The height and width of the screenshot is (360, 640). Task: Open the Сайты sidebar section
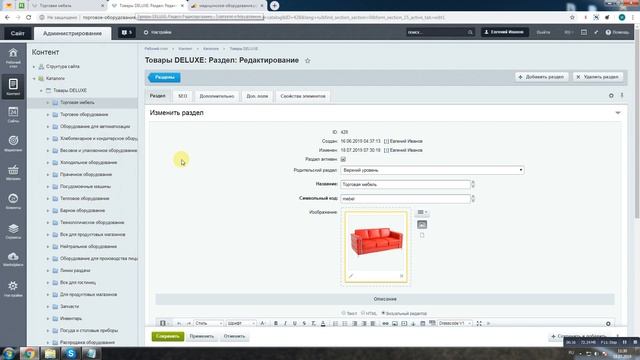13,115
